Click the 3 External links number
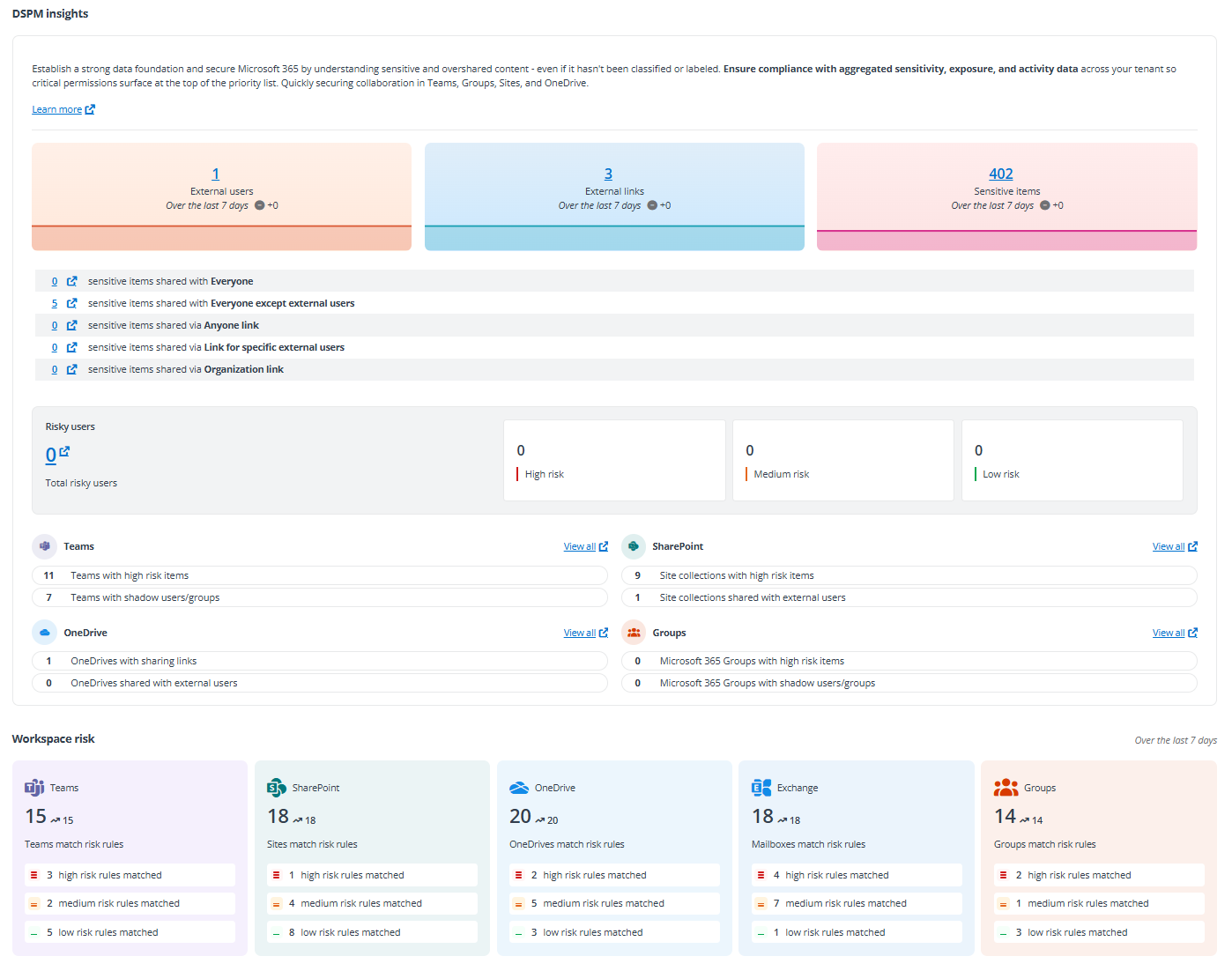Image resolution: width=1232 pixels, height=971 pixels. pos(608,174)
